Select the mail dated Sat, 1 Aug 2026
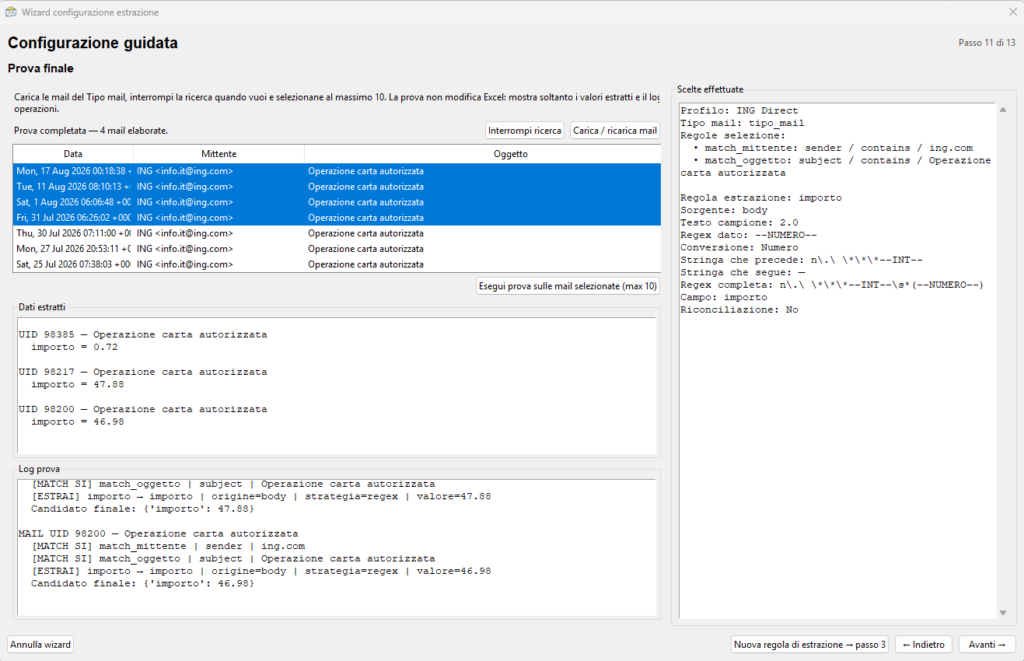The image size is (1024, 661). (336, 202)
